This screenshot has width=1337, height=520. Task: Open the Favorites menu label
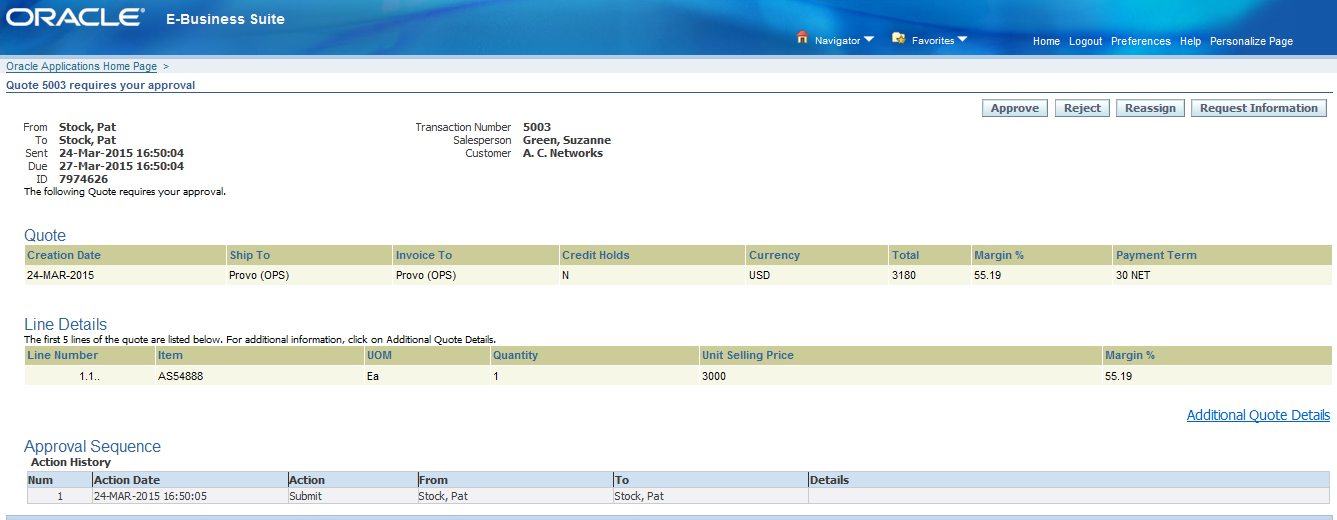(933, 41)
